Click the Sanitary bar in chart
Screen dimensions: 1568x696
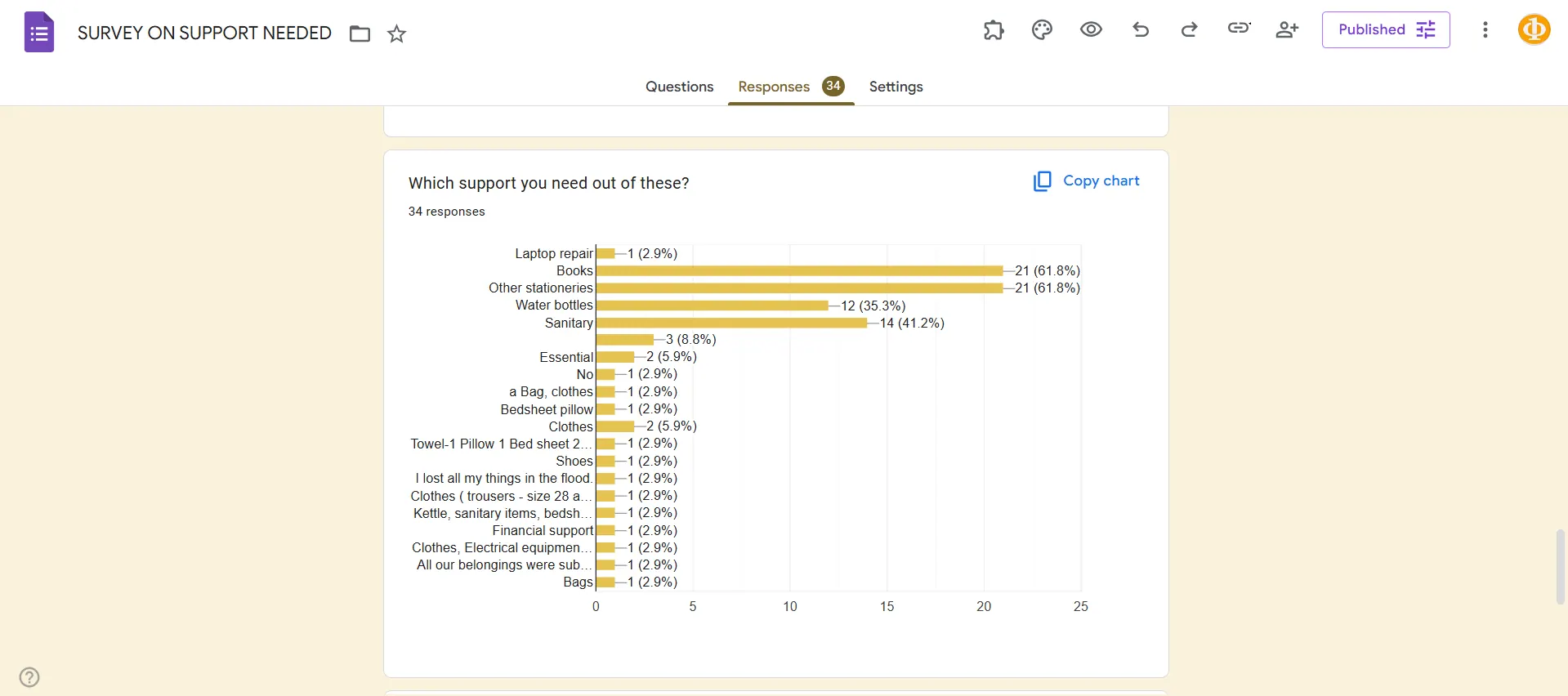point(731,323)
